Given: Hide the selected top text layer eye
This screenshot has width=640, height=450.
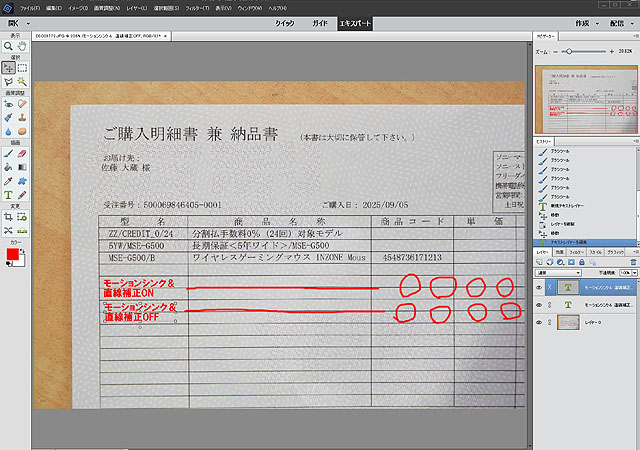Looking at the screenshot, I should pyautogui.click(x=539, y=287).
